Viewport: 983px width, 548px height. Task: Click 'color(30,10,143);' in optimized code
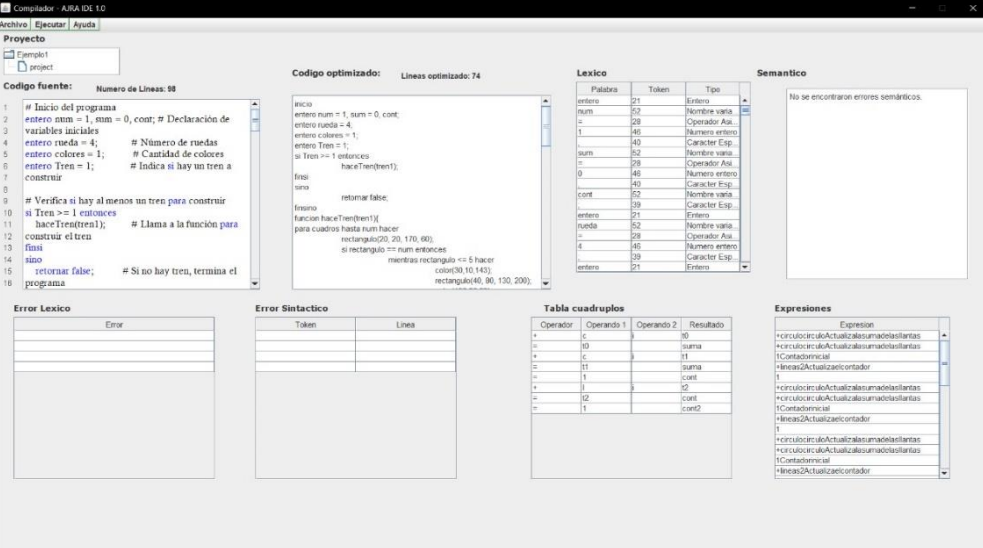pos(463,270)
